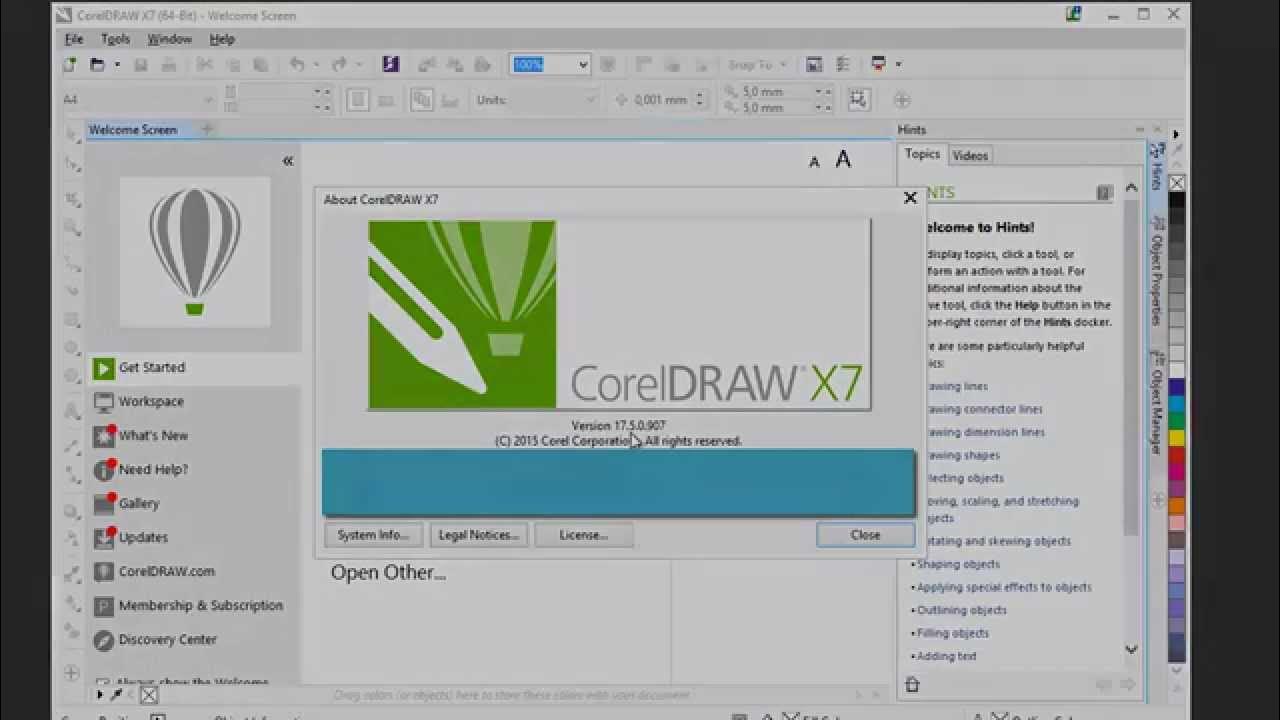
Task: Click the Help book icon in Hints docker
Action: coord(1104,192)
